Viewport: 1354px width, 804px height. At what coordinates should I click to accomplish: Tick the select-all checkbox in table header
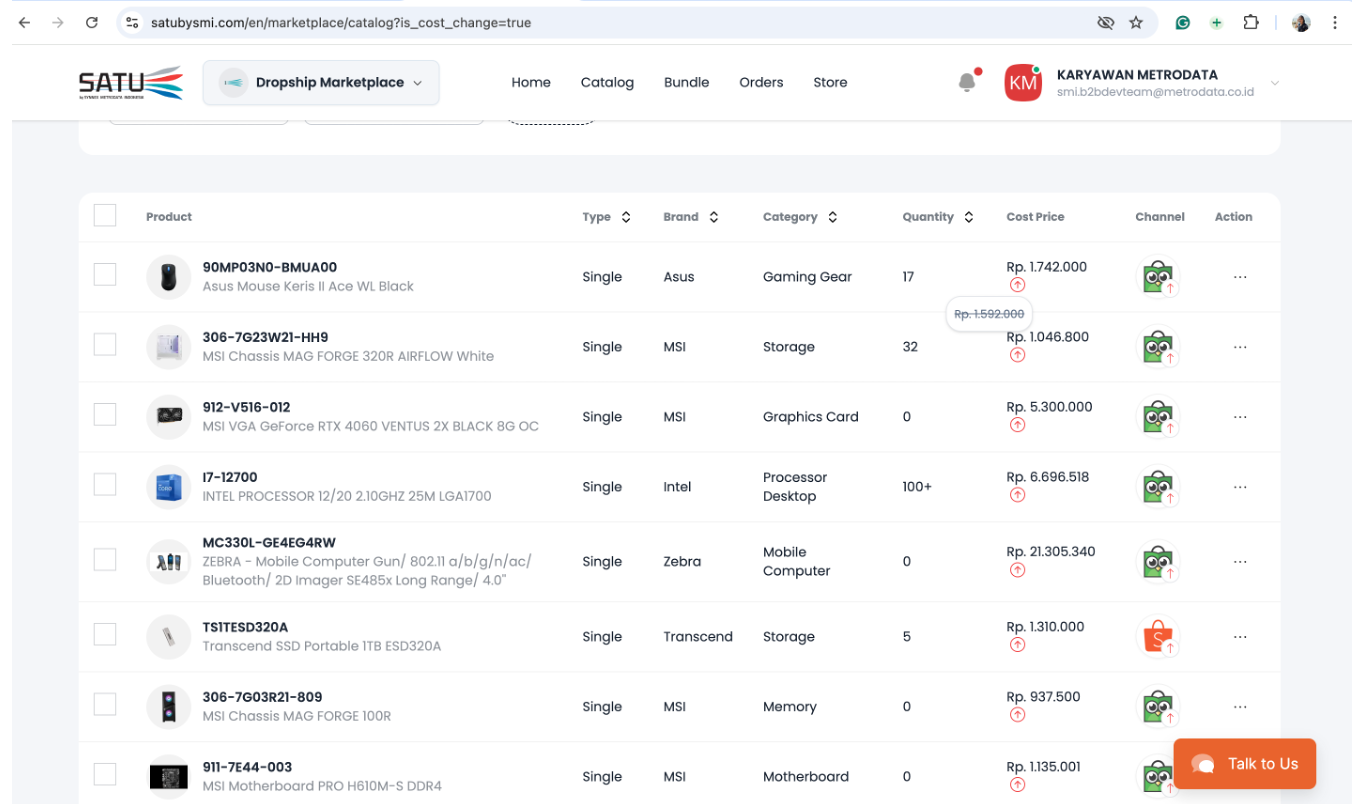[x=105, y=216]
